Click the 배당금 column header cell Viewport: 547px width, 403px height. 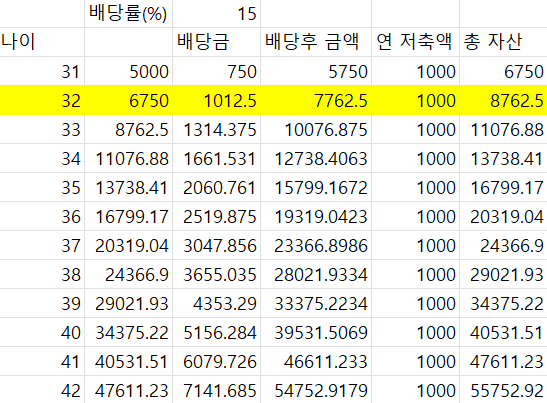216,42
